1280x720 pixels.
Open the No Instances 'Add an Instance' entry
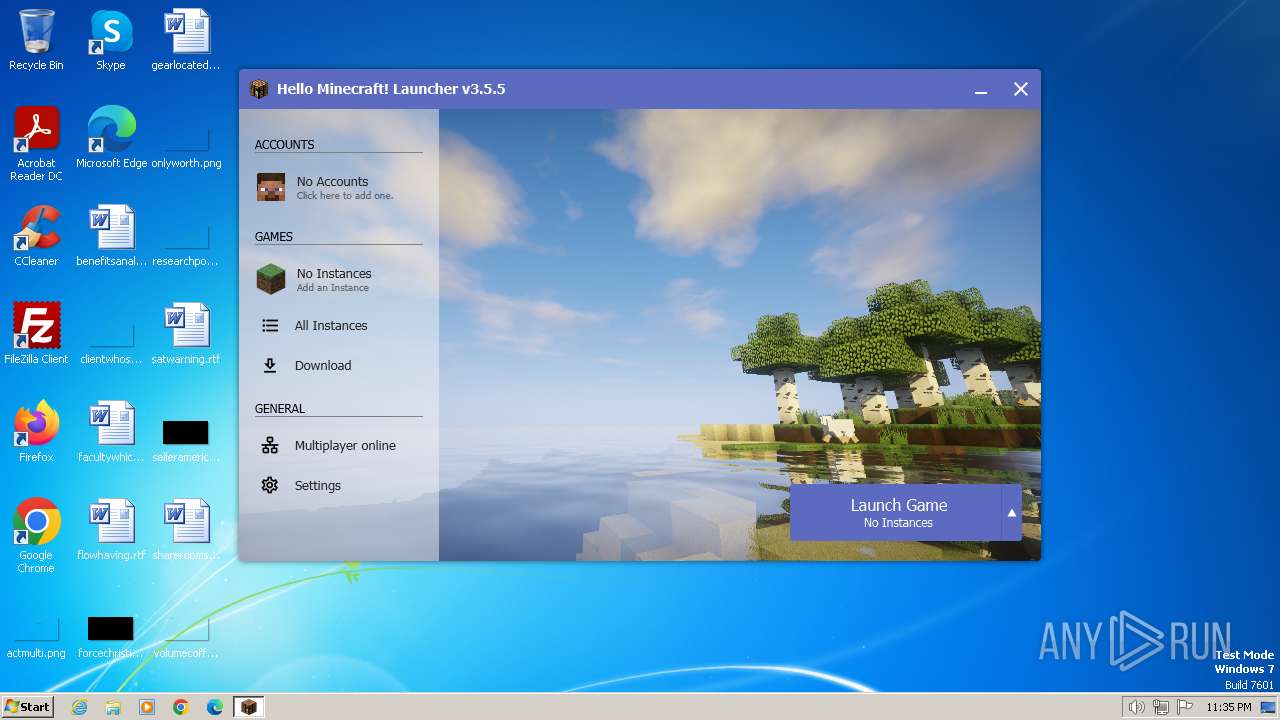coord(338,279)
